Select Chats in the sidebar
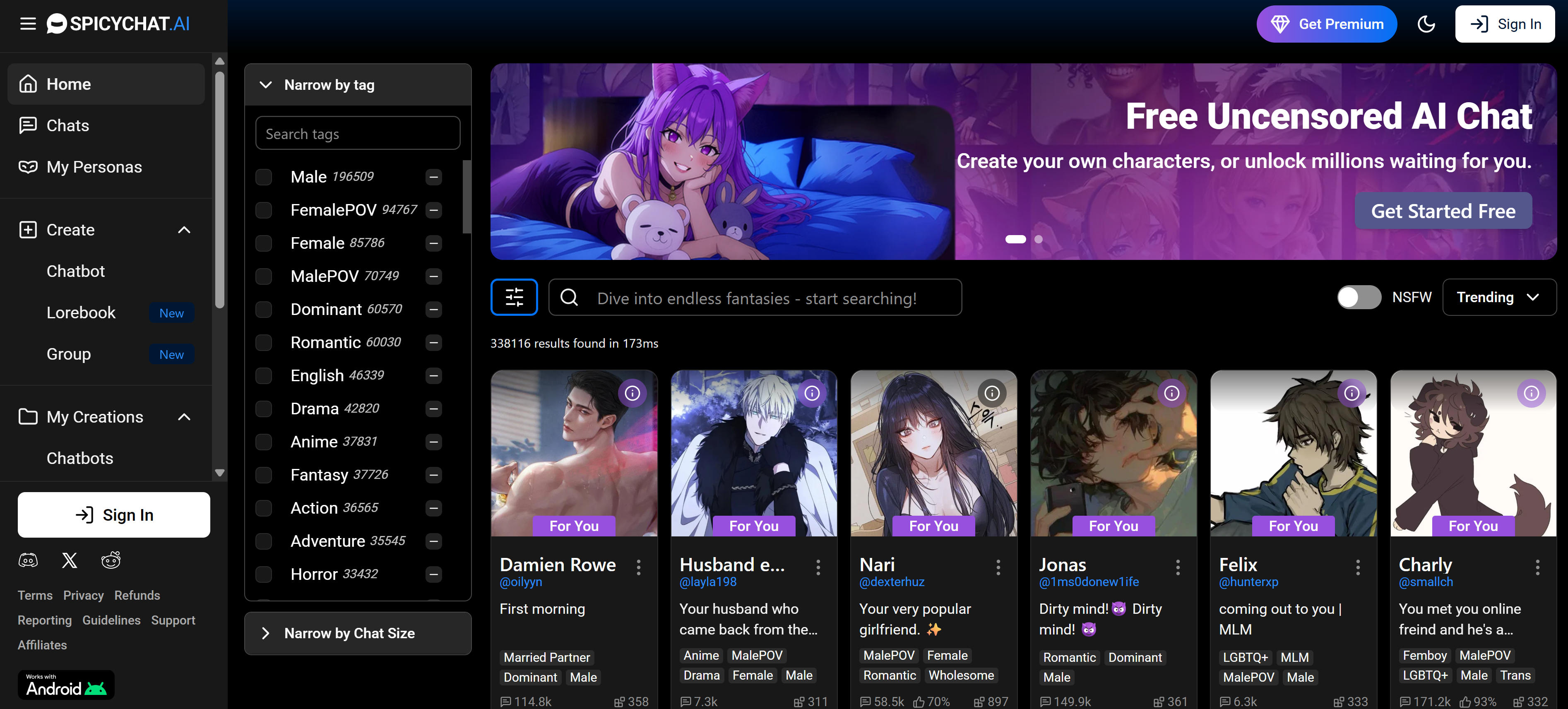Screen dimensions: 1568x709 (67, 125)
